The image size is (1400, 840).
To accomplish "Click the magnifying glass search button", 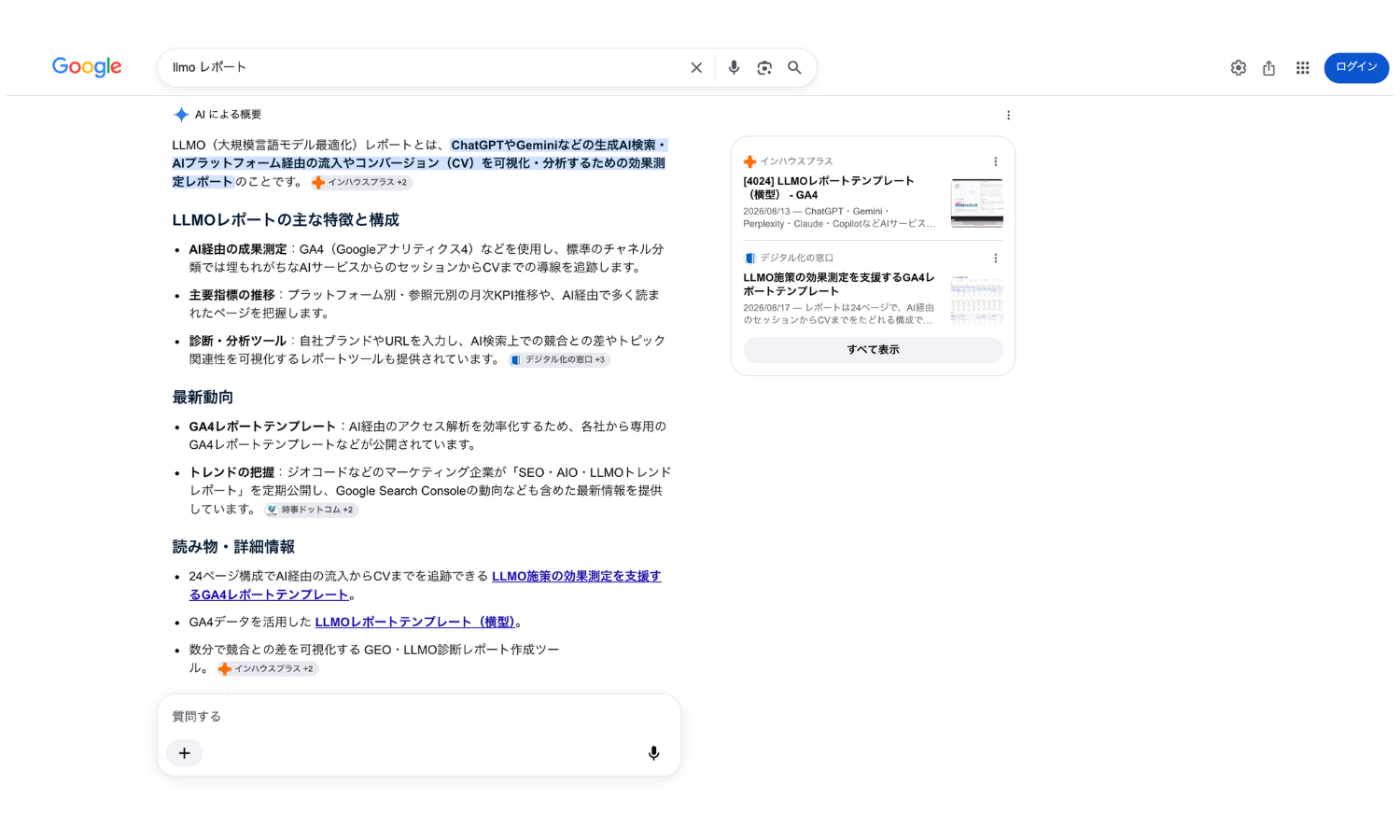I will tap(794, 68).
